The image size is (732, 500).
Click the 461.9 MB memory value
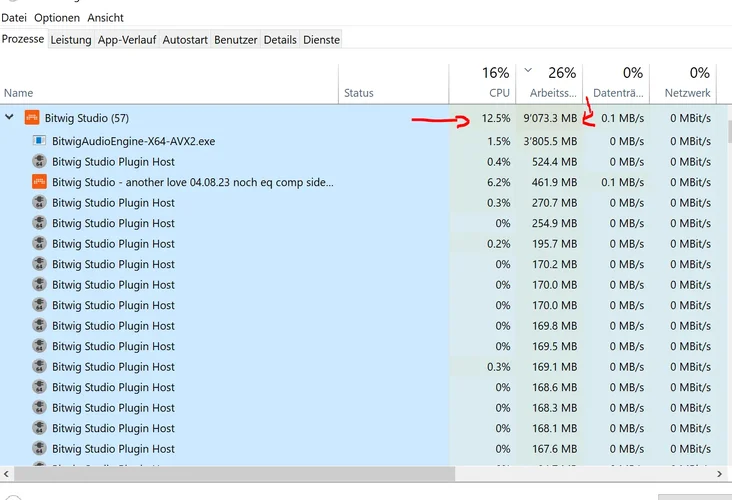[x=554, y=182]
